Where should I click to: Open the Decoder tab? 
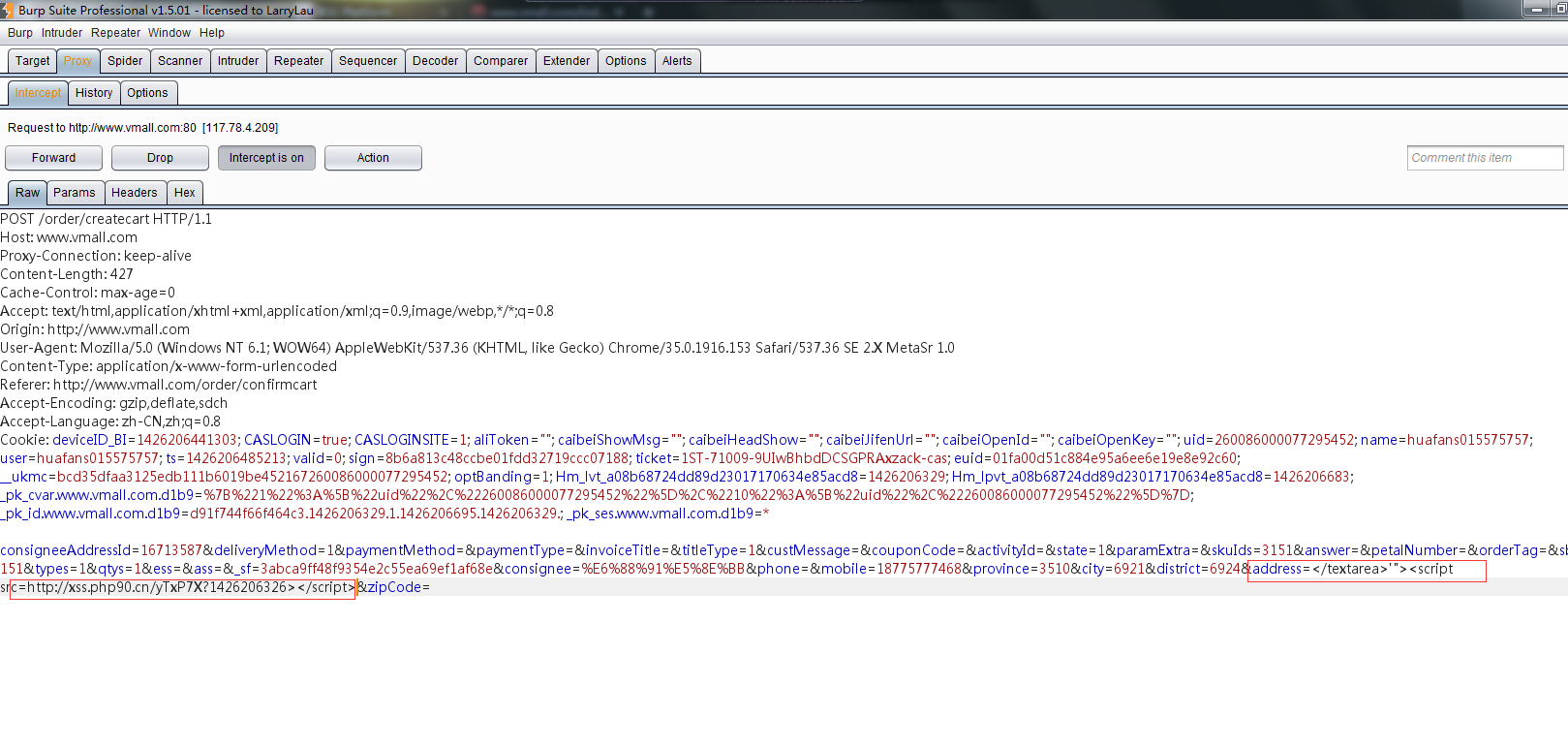436,61
